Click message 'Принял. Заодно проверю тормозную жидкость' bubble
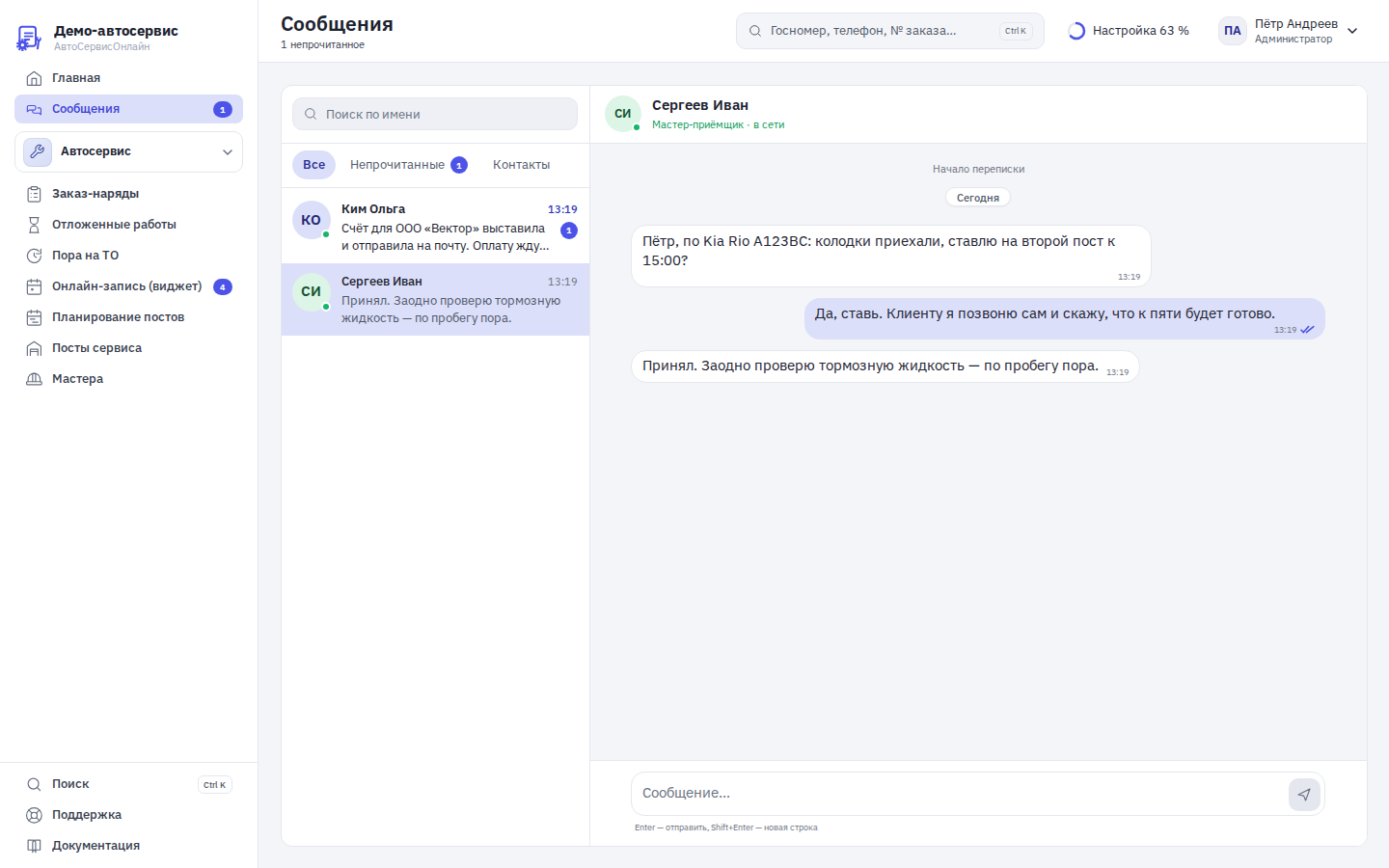The width and height of the screenshot is (1389, 868). 885,366
